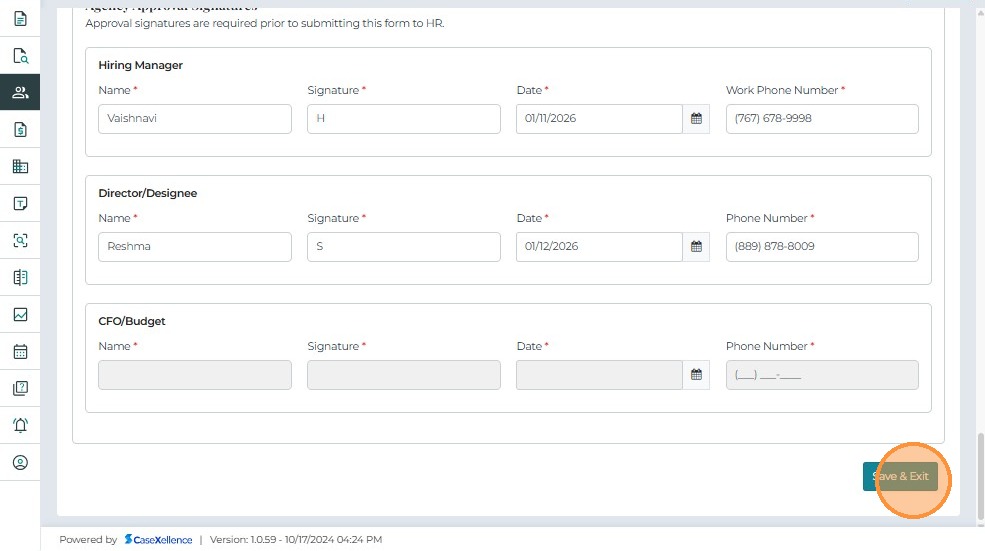985x551 pixels.
Task: Open the calendar icon in sidebar
Action: 20,351
